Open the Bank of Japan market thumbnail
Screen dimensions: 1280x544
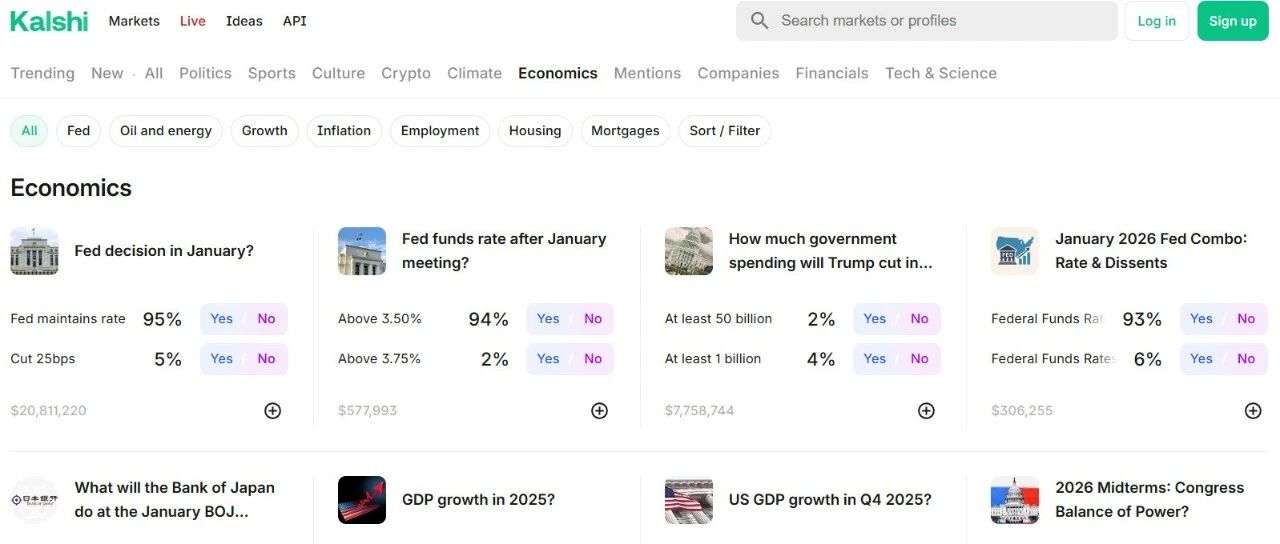[35, 500]
